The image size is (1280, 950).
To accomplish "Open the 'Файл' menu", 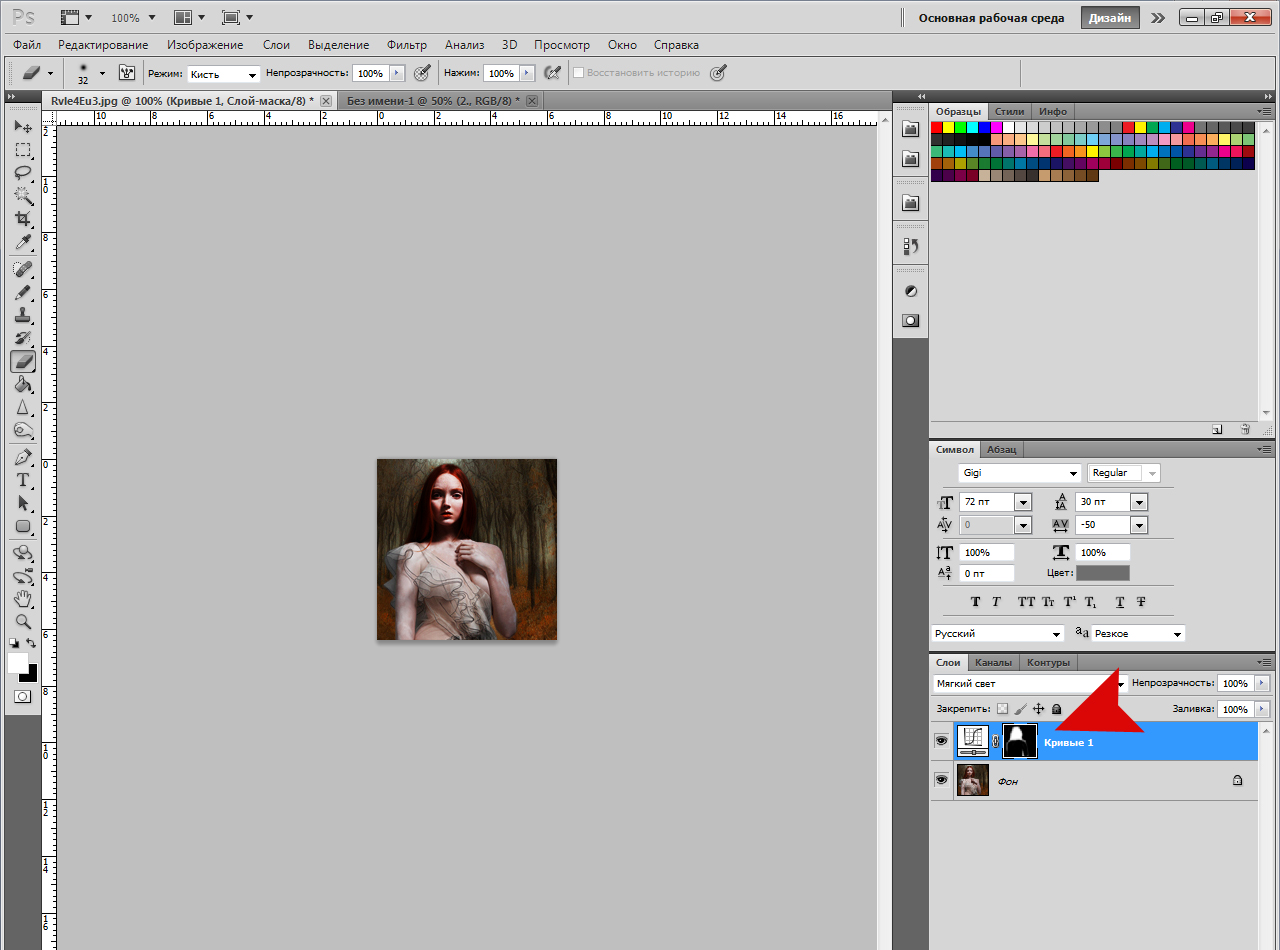I will (x=28, y=45).
